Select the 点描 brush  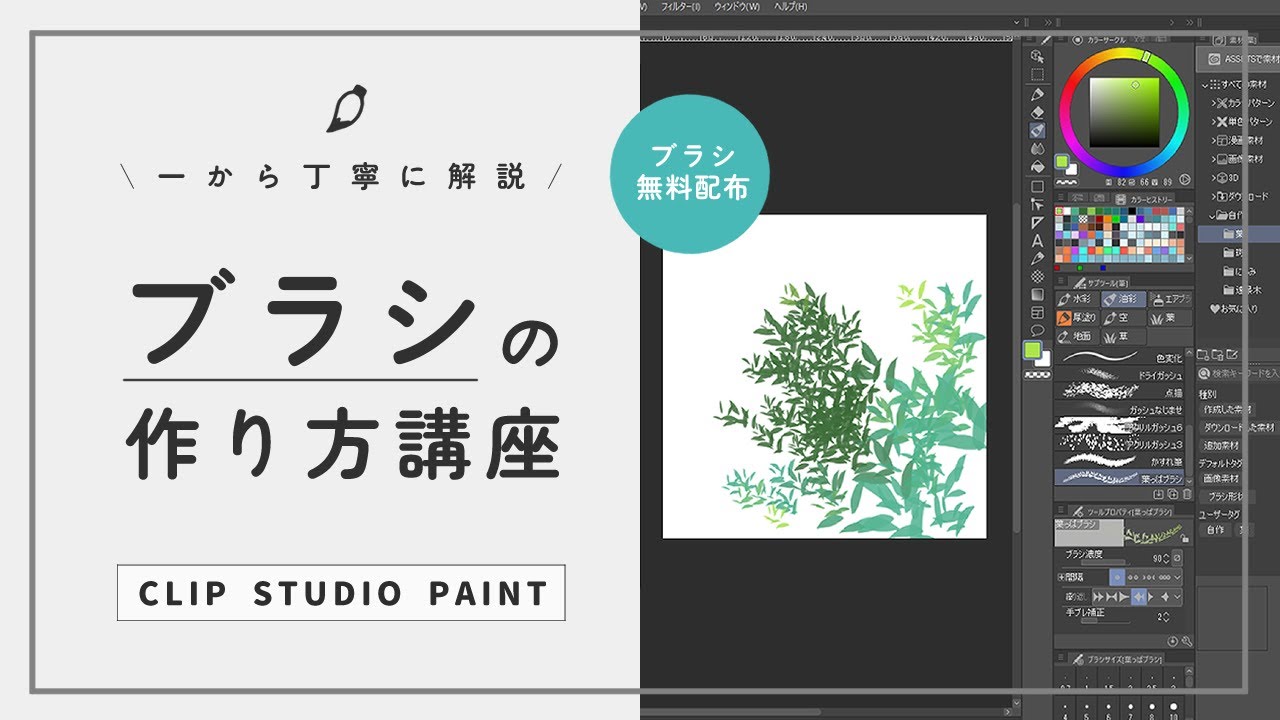(1120, 392)
